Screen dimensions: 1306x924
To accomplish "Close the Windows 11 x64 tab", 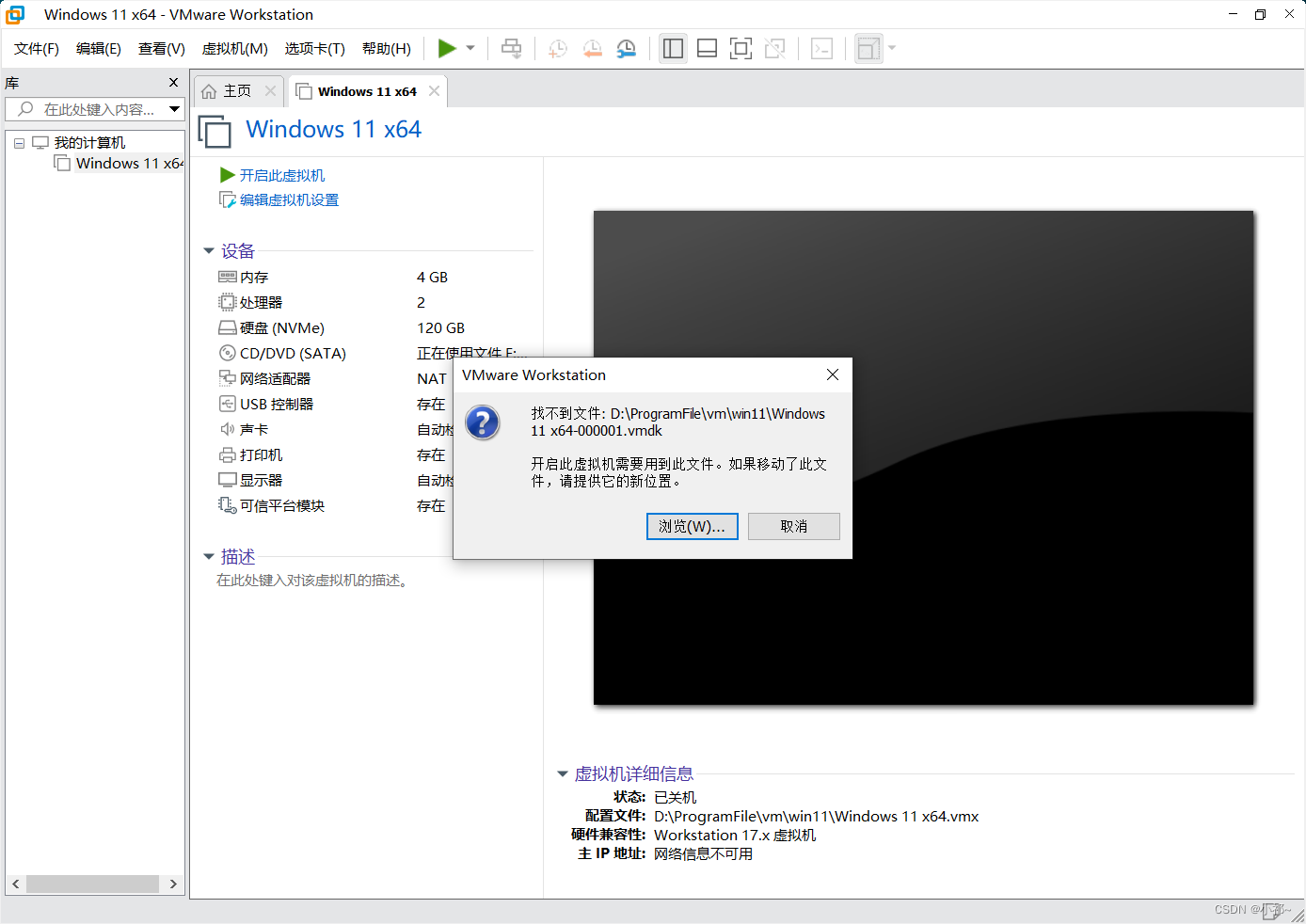I will 434,91.
